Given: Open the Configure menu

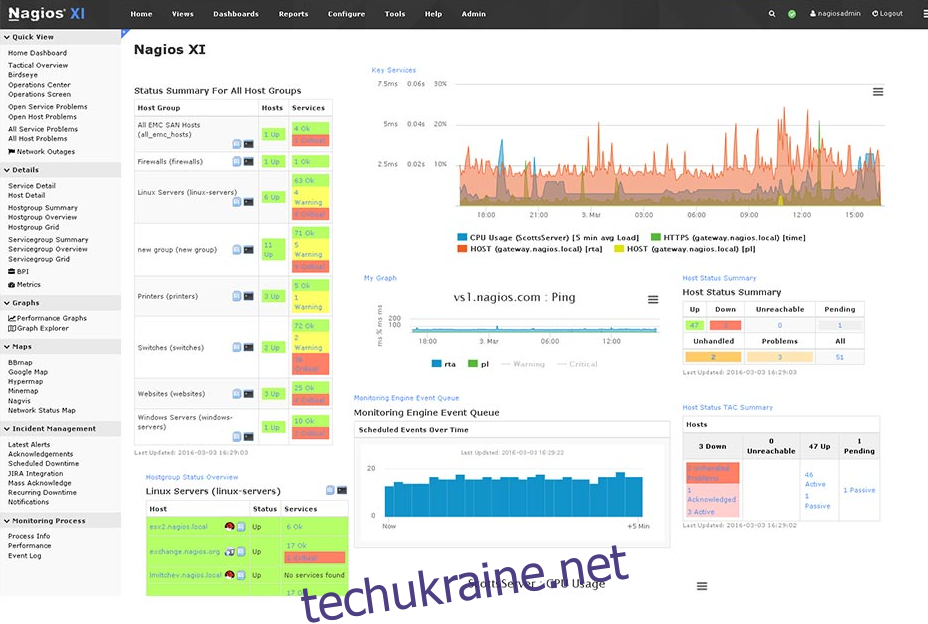Looking at the screenshot, I should (x=346, y=14).
